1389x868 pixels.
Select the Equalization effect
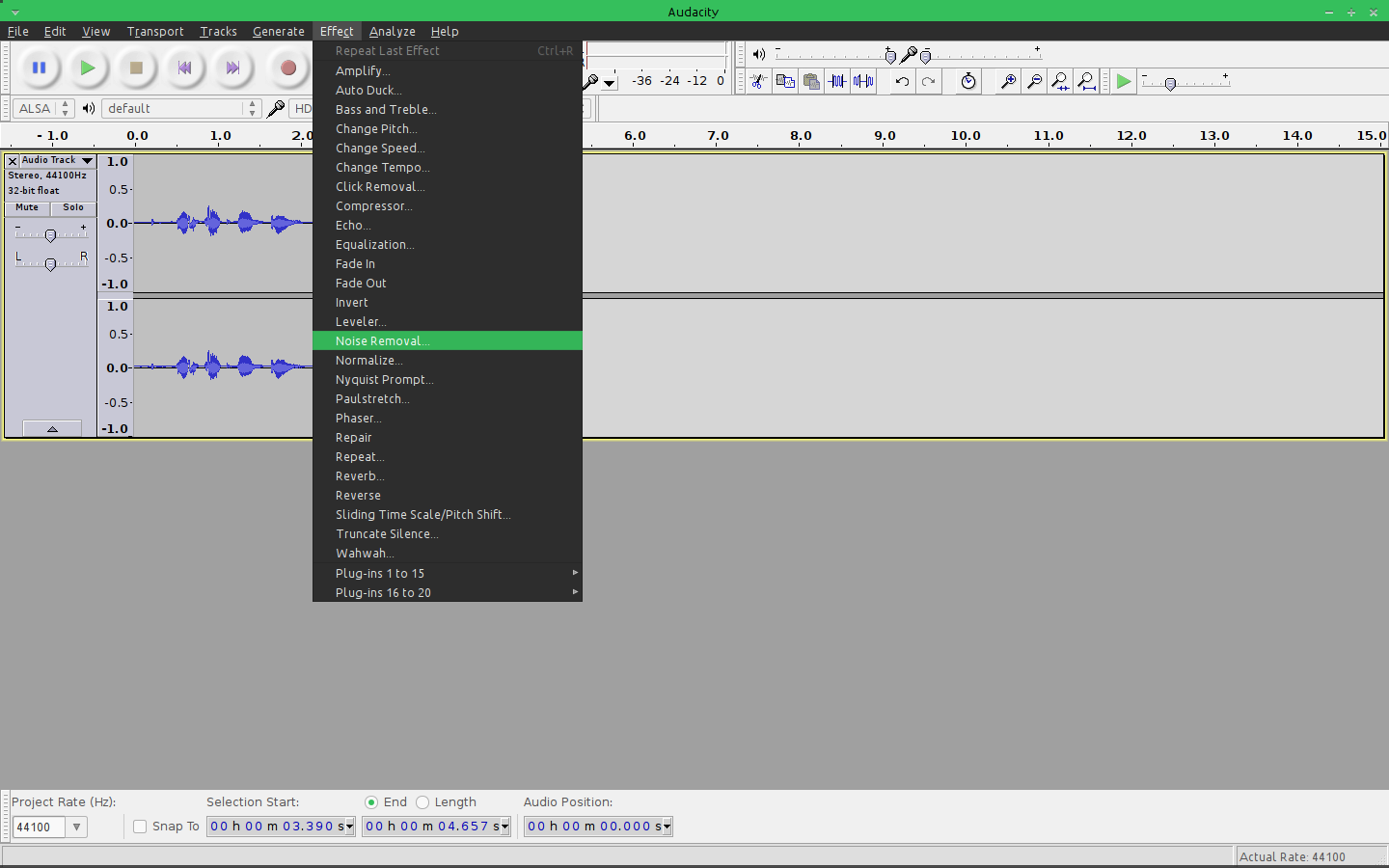tap(448, 245)
